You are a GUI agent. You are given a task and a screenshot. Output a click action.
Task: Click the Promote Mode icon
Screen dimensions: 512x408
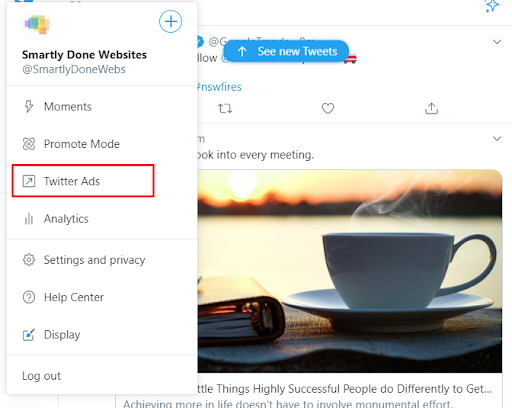pyautogui.click(x=29, y=144)
